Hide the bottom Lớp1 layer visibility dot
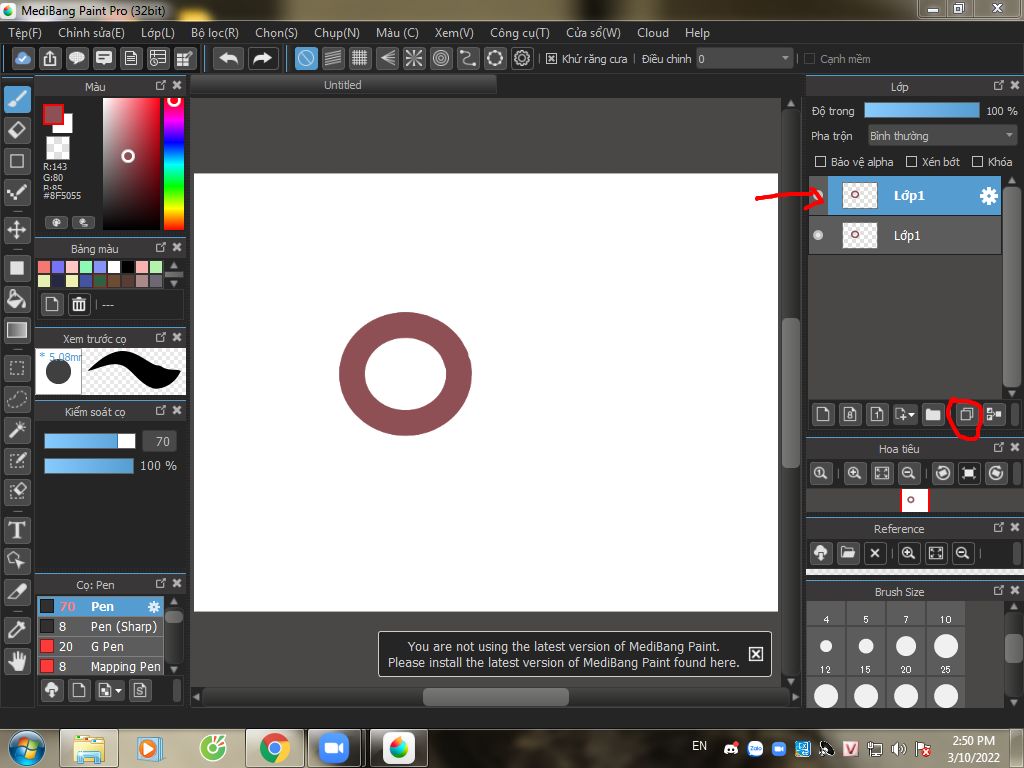Screen dimensions: 1024x768 (818, 235)
